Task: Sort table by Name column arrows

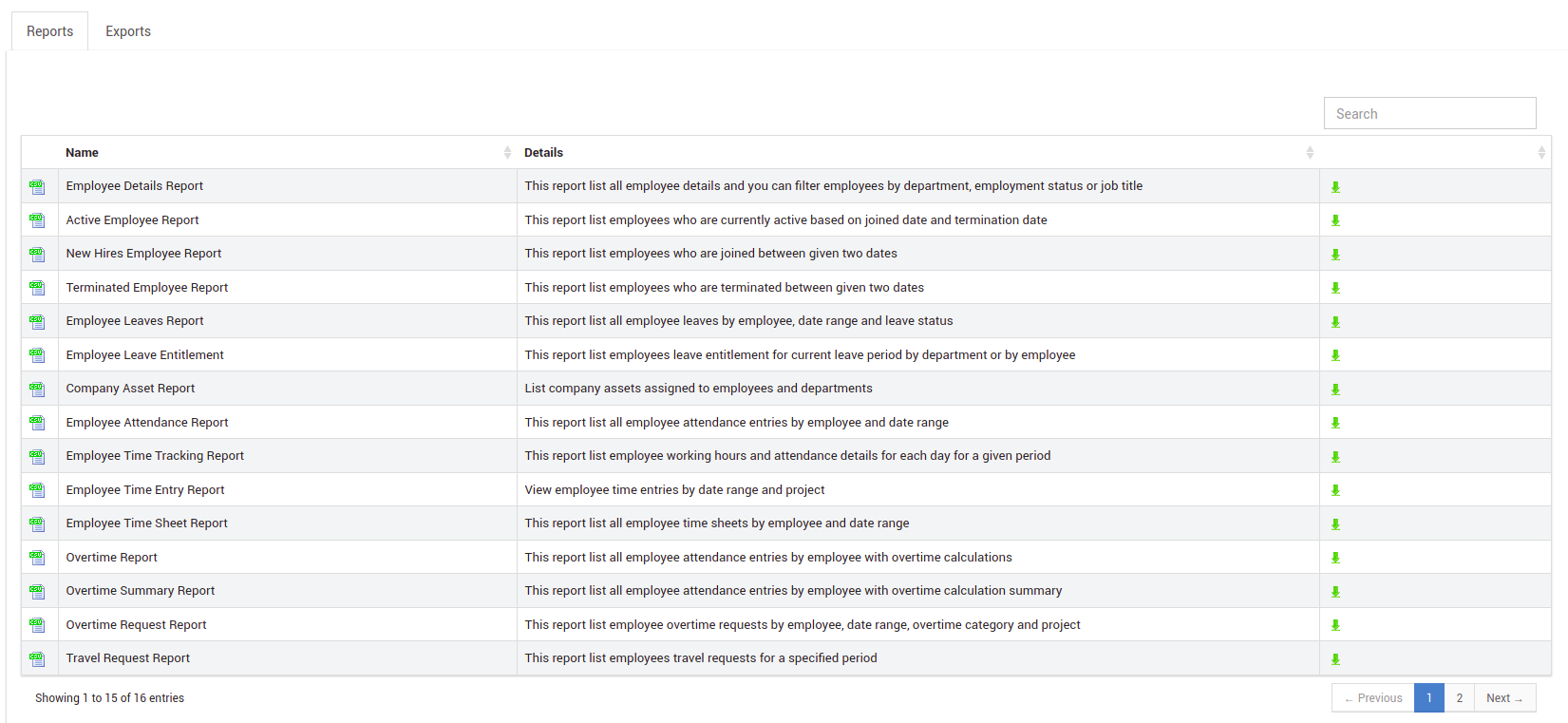Action: [x=507, y=153]
